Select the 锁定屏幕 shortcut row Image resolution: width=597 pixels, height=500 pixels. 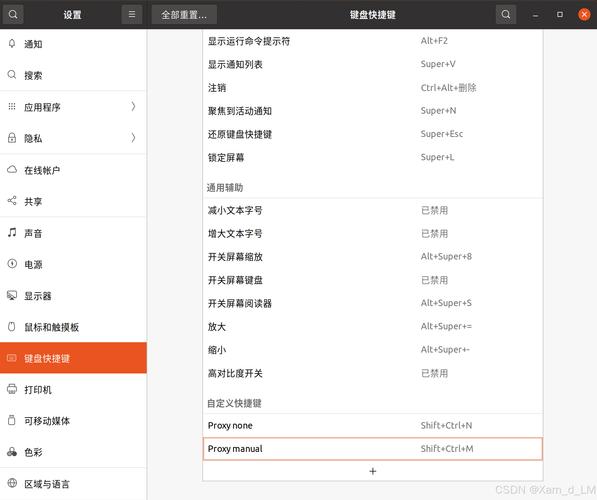pyautogui.click(x=373, y=157)
